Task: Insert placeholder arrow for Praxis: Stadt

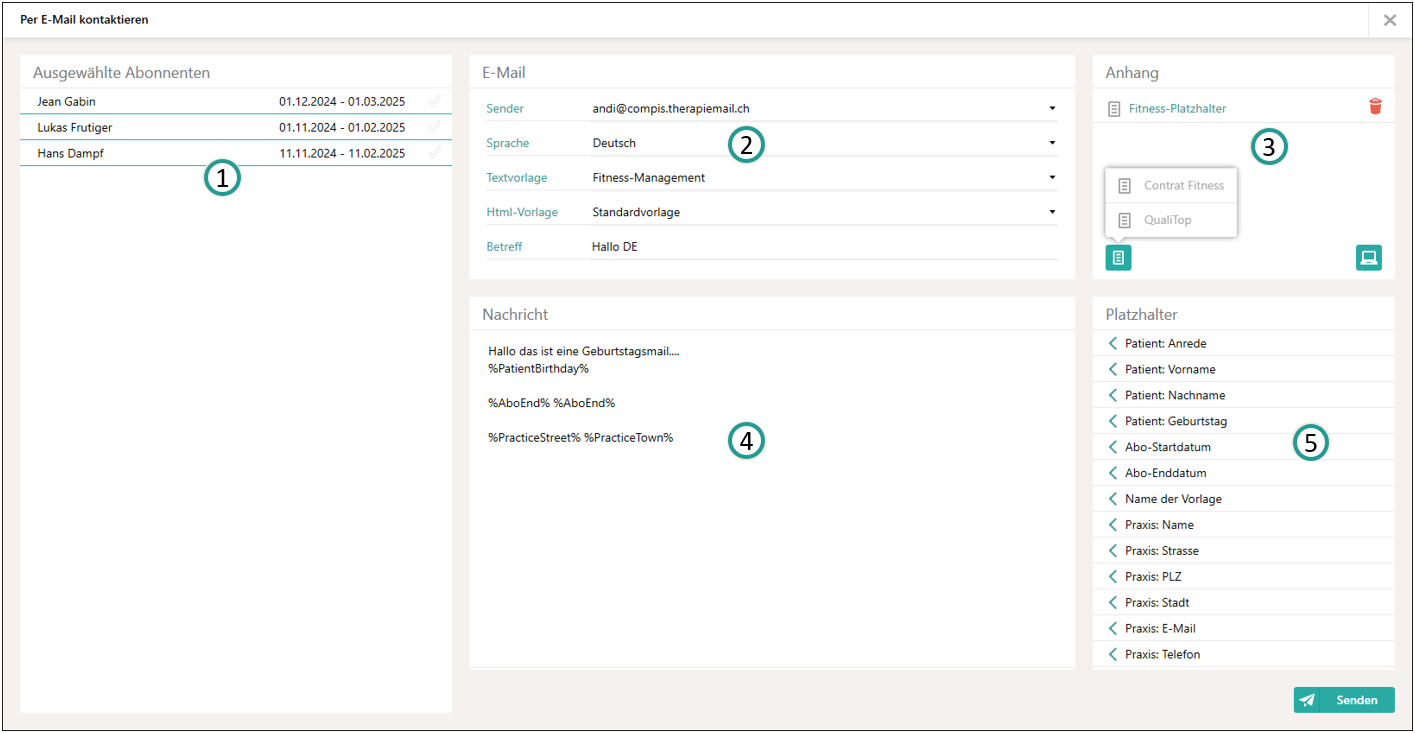Action: [1113, 603]
